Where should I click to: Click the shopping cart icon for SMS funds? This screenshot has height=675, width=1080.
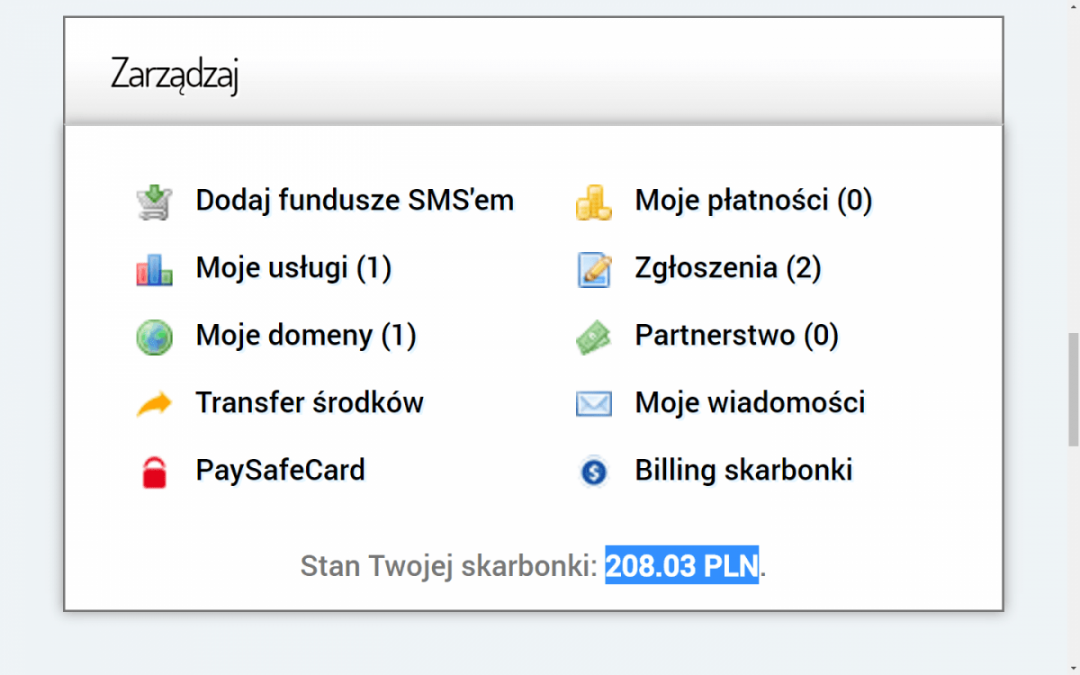click(154, 202)
